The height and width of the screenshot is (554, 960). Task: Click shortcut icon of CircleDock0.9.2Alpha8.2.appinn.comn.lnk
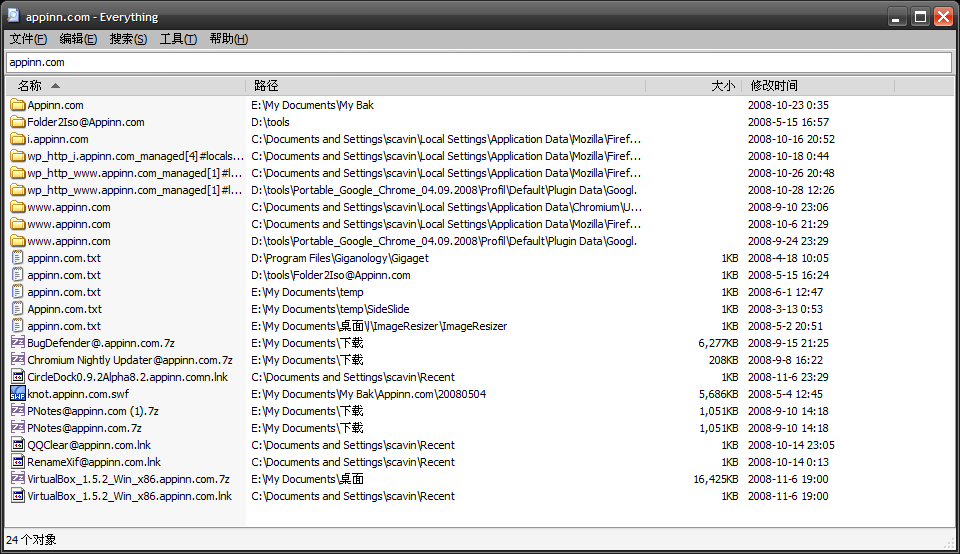pos(18,377)
